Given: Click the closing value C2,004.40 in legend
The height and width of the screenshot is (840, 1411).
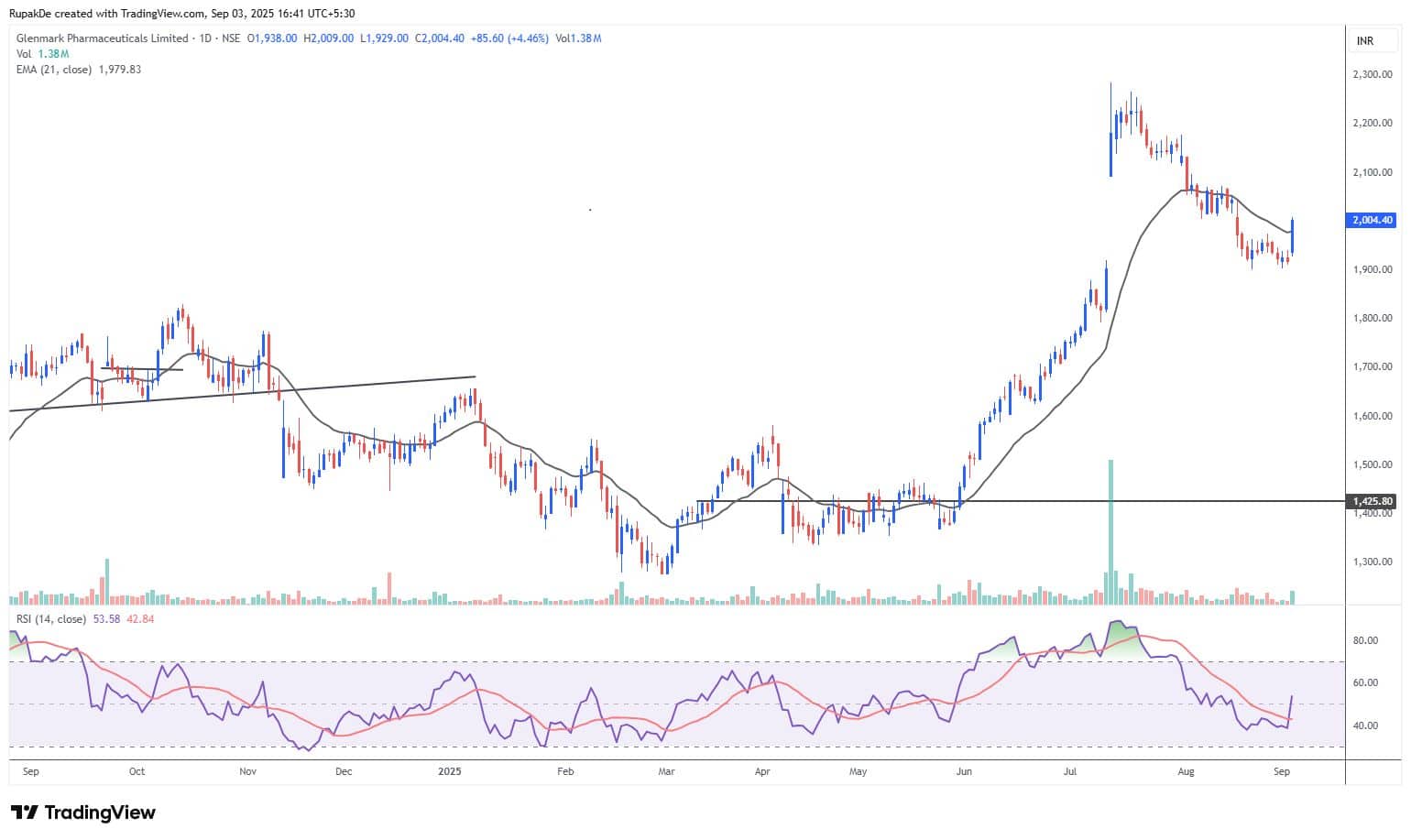Looking at the screenshot, I should pos(440,38).
